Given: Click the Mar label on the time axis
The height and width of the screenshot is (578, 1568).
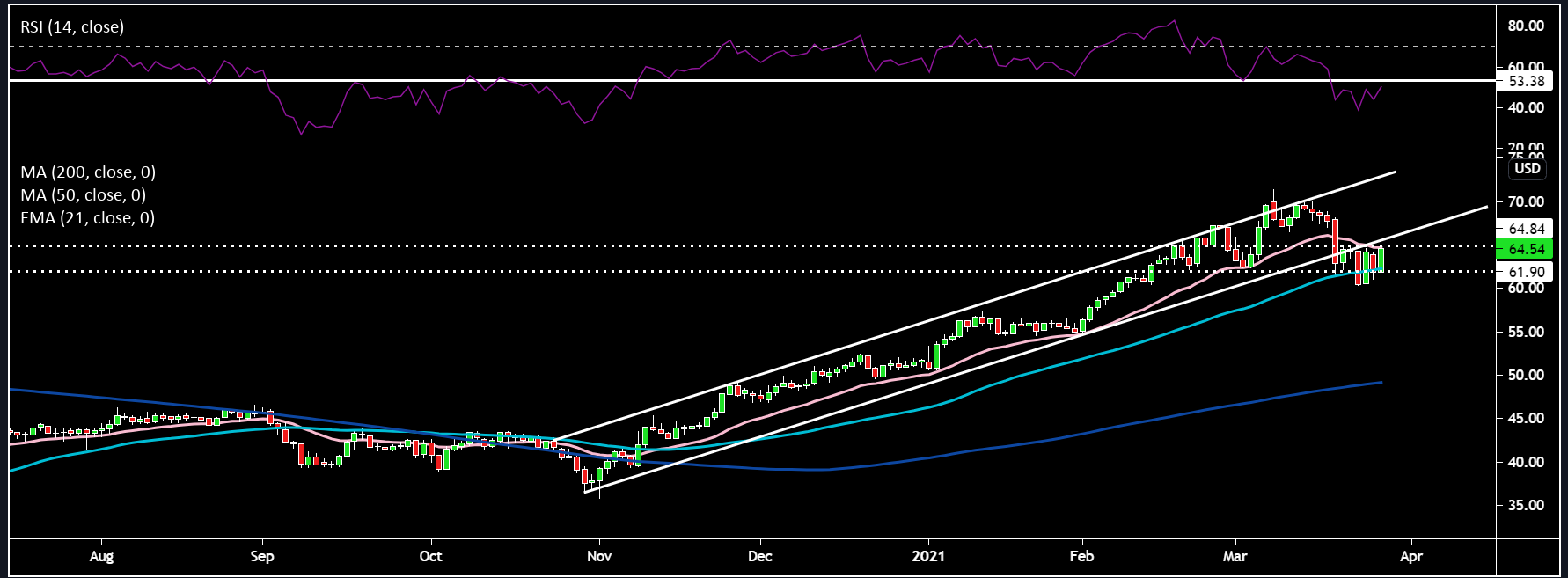Looking at the screenshot, I should (1235, 556).
